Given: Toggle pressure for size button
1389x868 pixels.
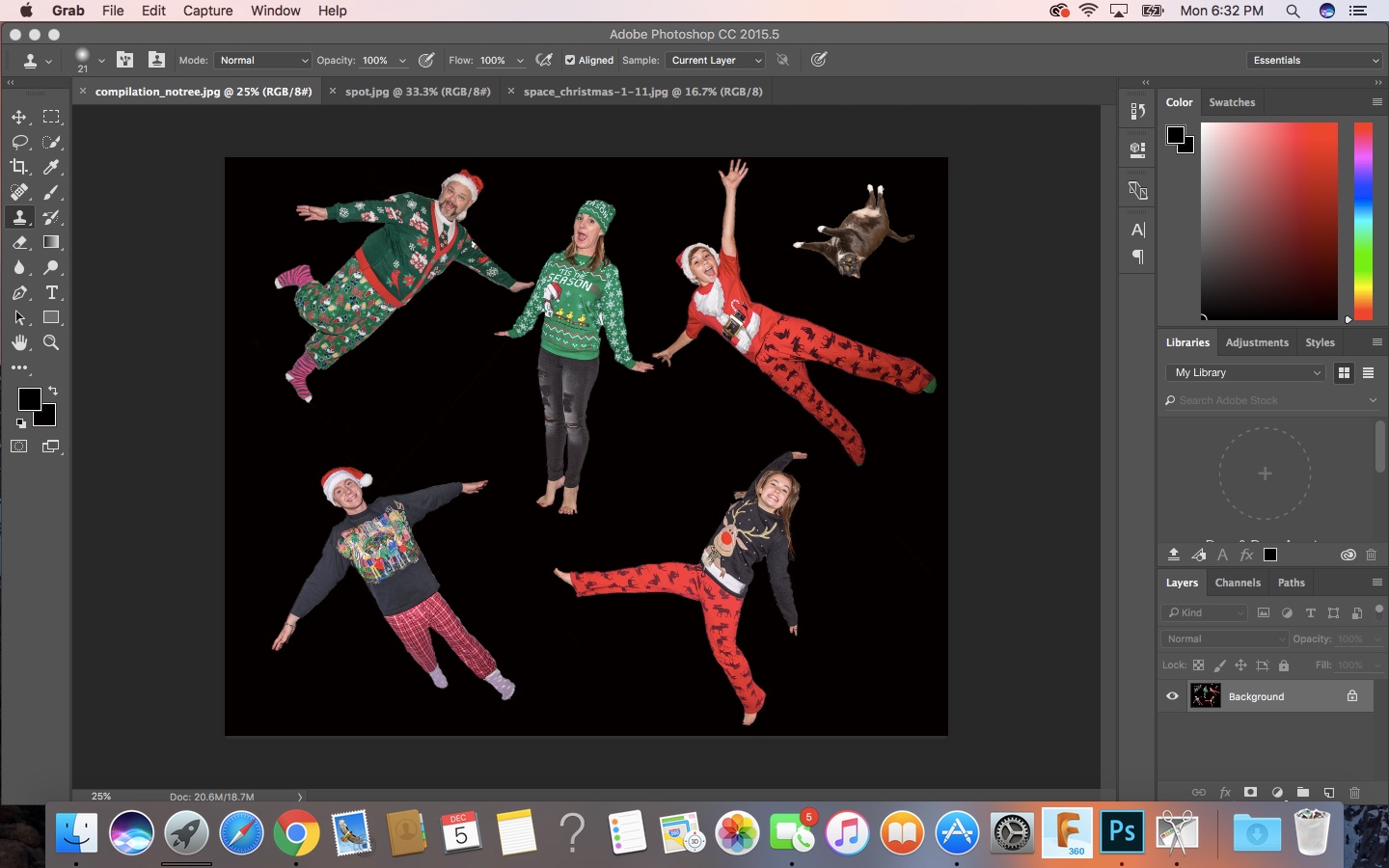Looking at the screenshot, I should pyautogui.click(x=819, y=60).
